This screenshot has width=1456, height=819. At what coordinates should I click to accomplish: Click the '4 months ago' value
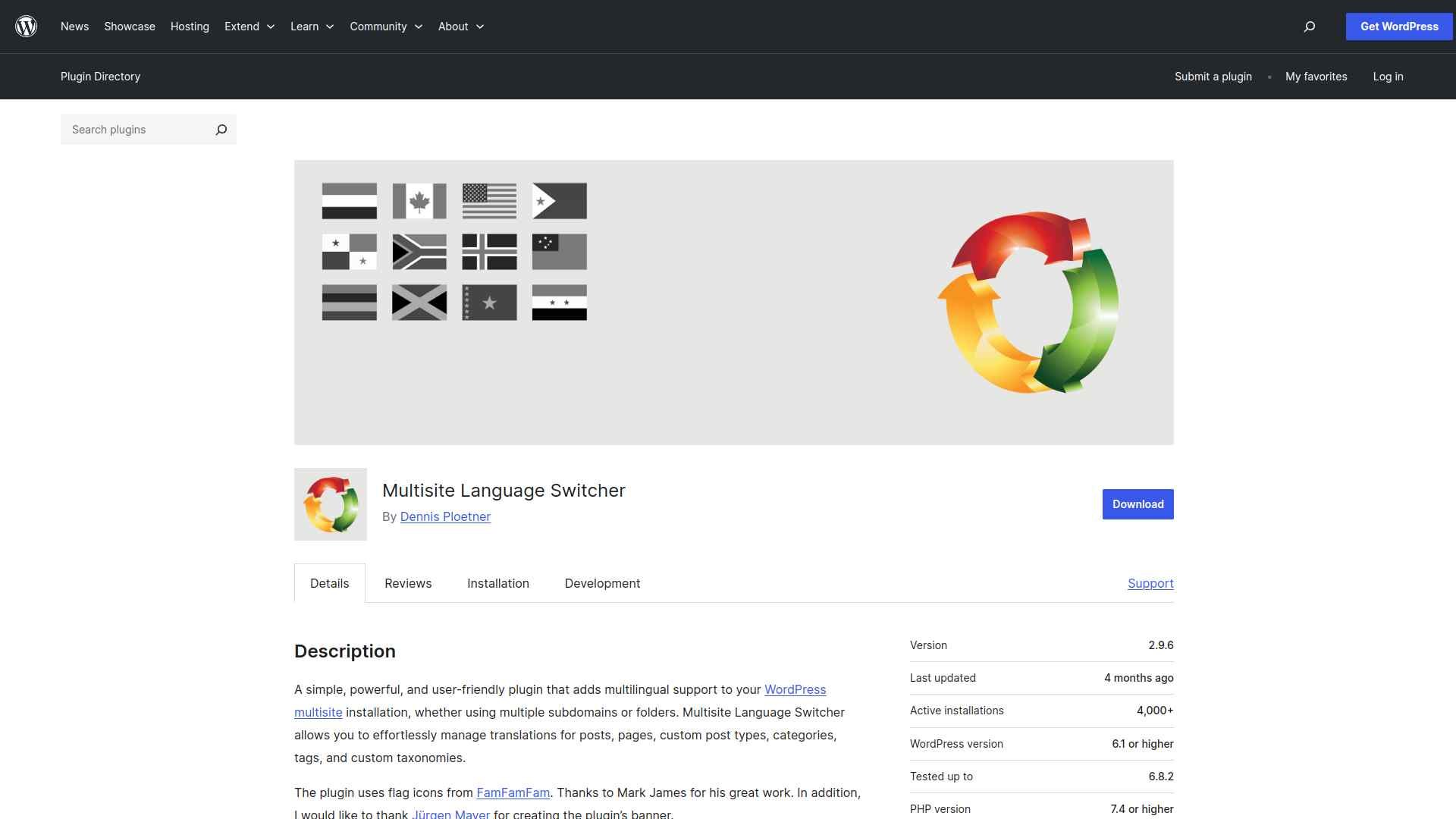pos(1138,678)
